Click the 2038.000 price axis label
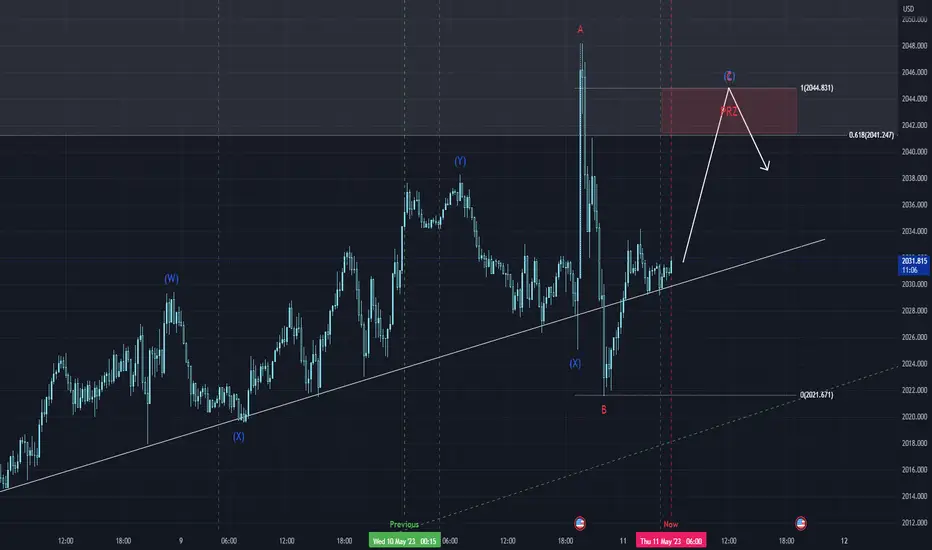Image resolution: width=932 pixels, height=550 pixels. [x=914, y=178]
